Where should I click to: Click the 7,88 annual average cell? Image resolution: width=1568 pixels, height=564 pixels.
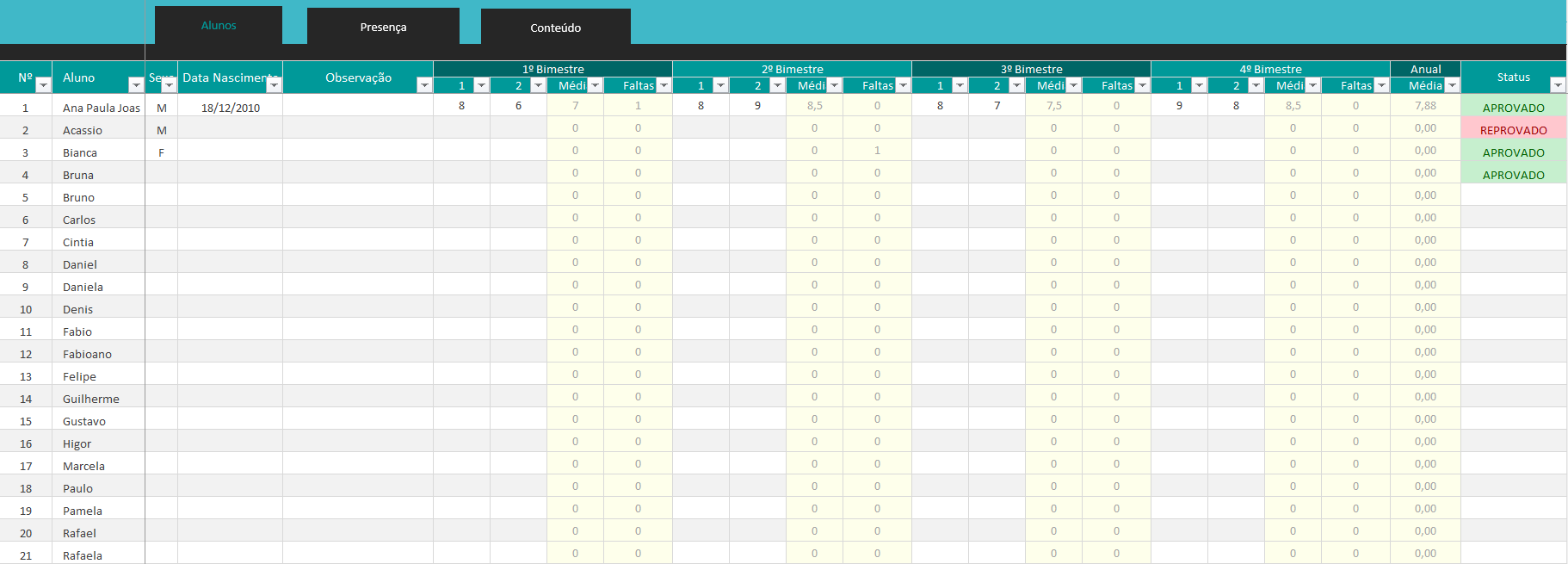tap(1425, 106)
